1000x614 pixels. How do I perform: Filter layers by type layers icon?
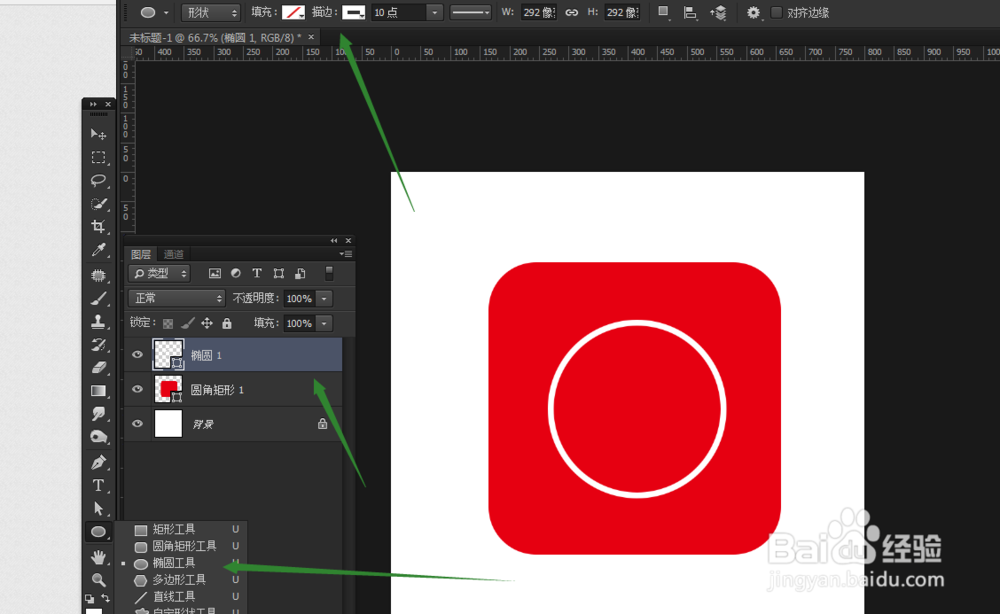257,274
